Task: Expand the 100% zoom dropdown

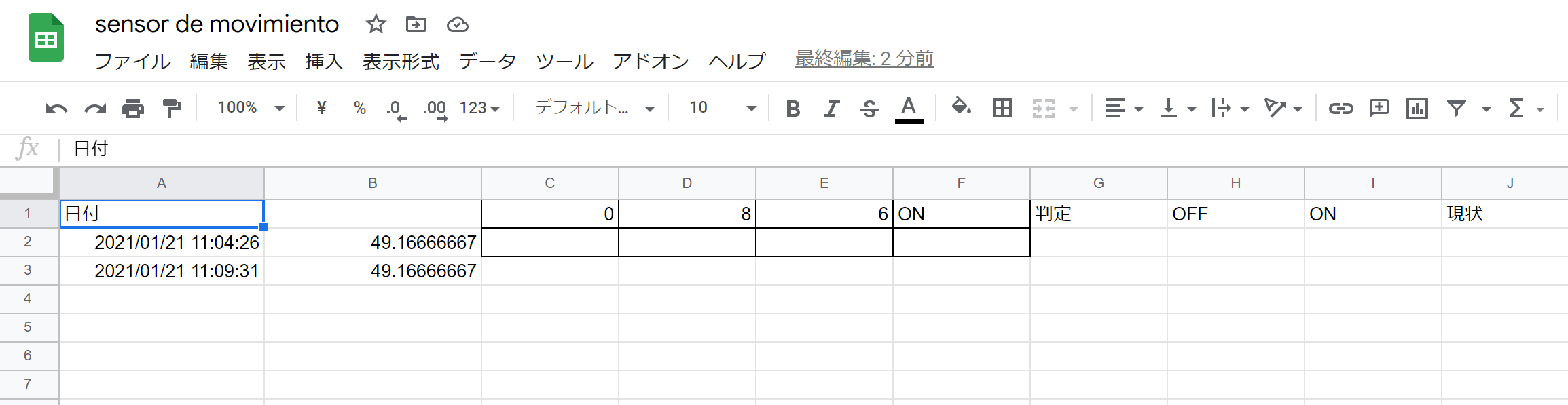Action: pos(250,108)
